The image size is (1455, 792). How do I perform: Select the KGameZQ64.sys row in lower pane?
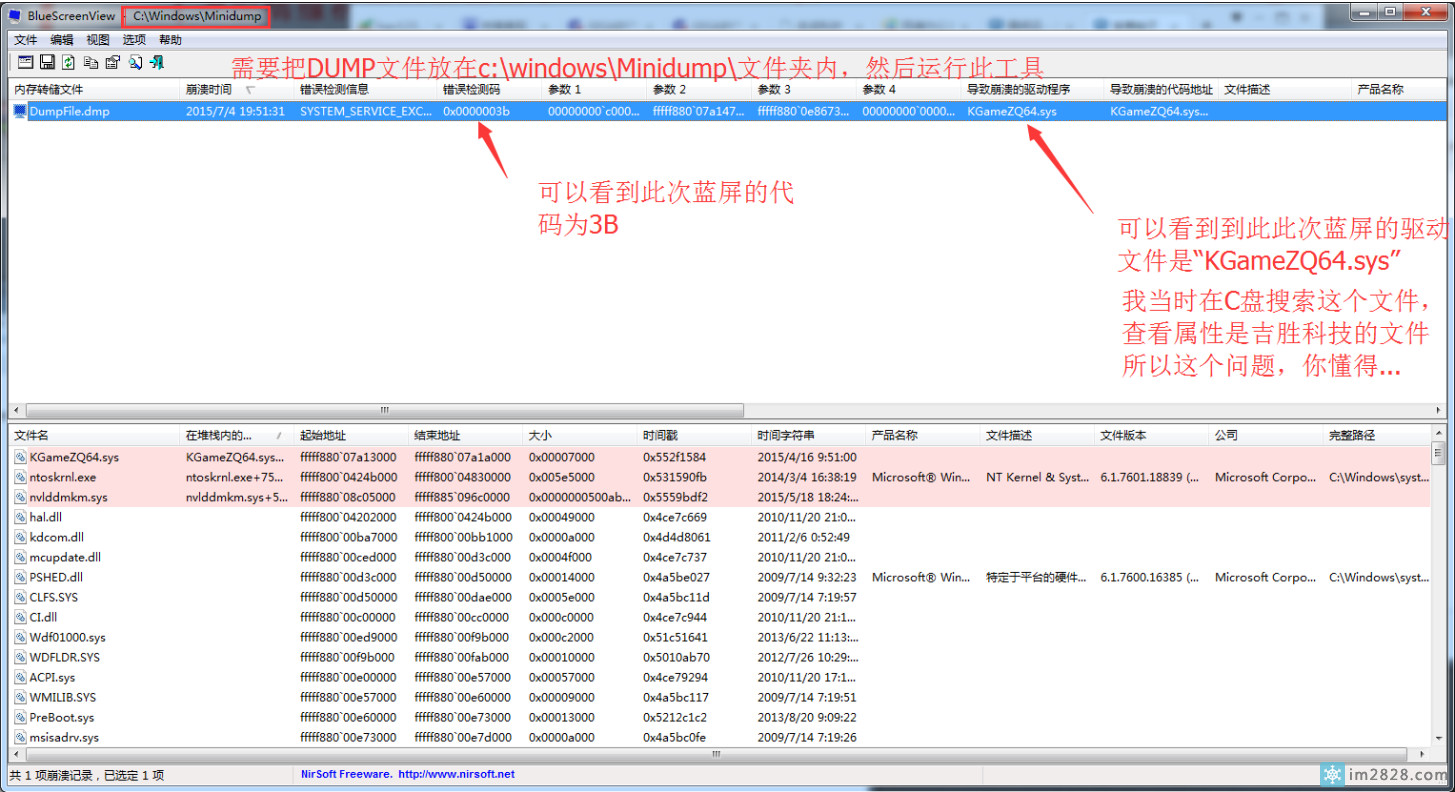pyautogui.click(x=74, y=457)
